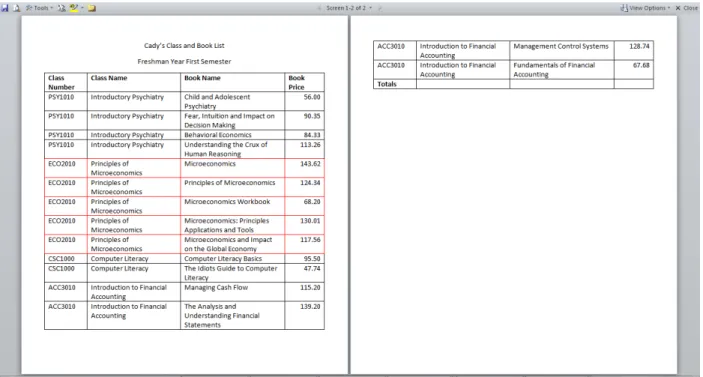Click Microeconomics: Principles Applications and Tools
Image resolution: width=703 pixels, height=377 pixels.
pos(232,225)
